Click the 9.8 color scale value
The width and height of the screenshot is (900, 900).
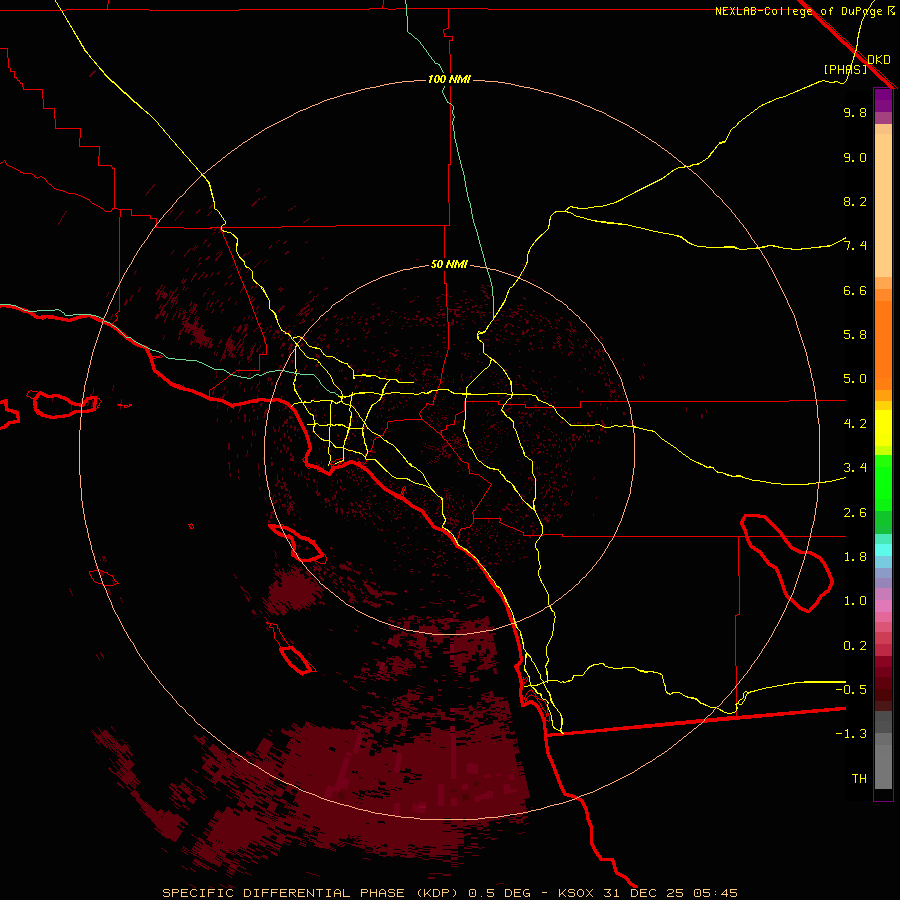pyautogui.click(x=855, y=112)
